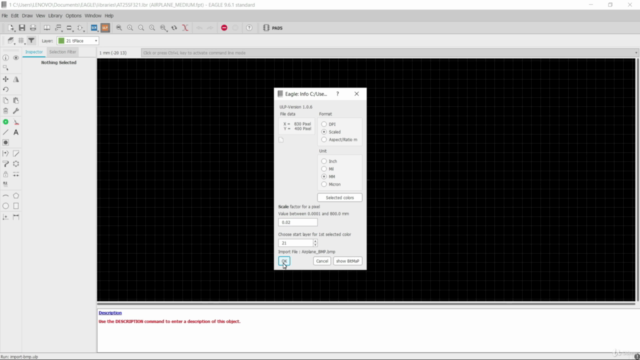The image size is (640, 360).
Task: Select the Line draw tool
Action: pyautogui.click(x=6, y=132)
